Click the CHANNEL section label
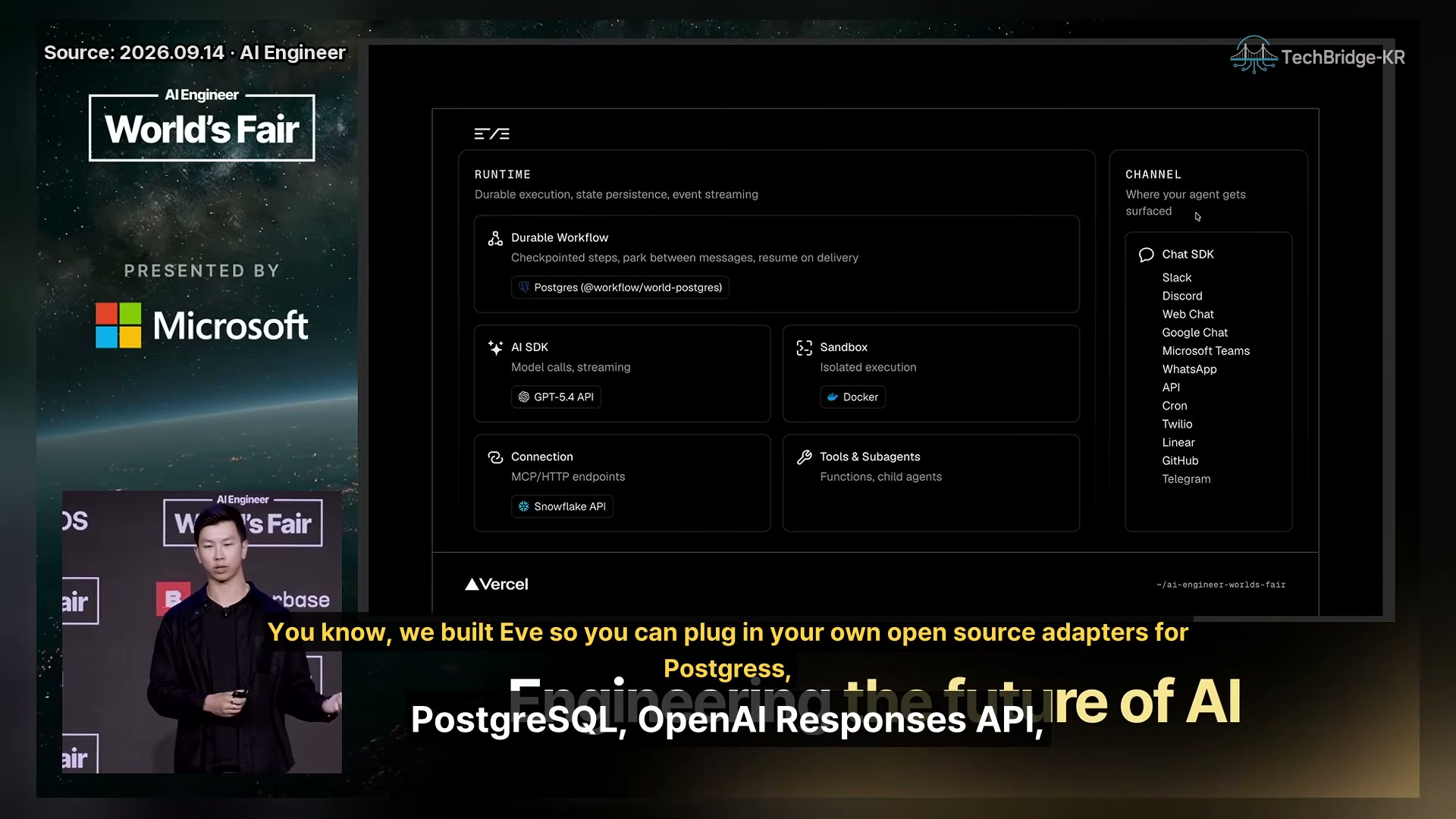The image size is (1456, 819). (1153, 174)
